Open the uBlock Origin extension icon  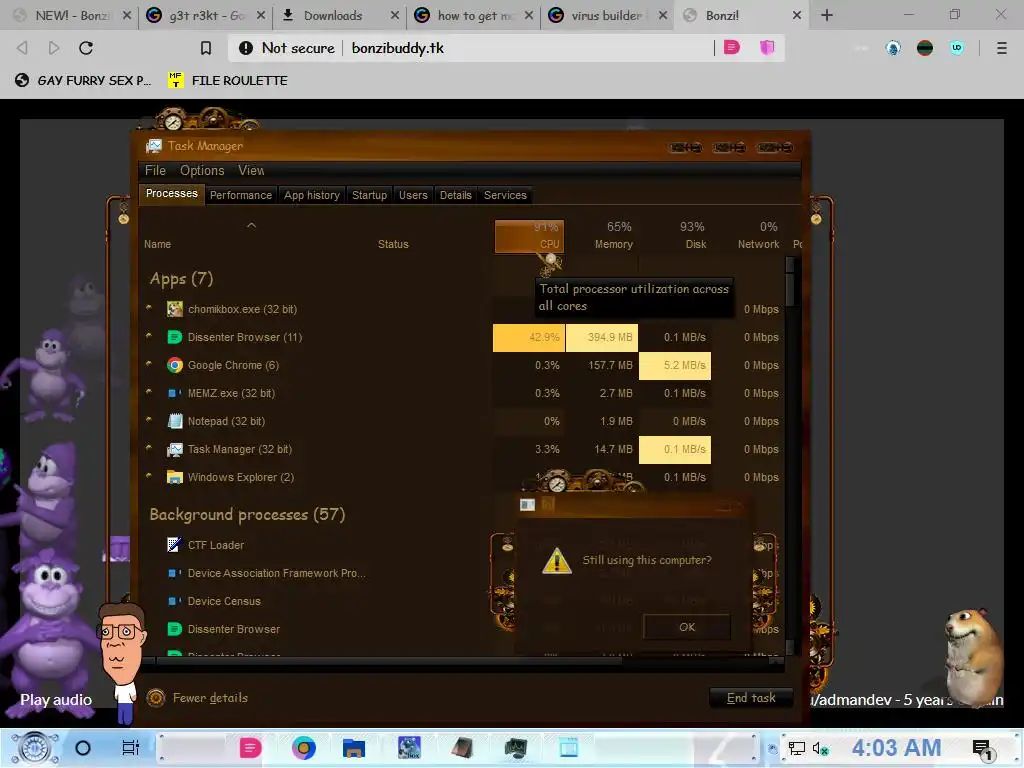tap(957, 47)
